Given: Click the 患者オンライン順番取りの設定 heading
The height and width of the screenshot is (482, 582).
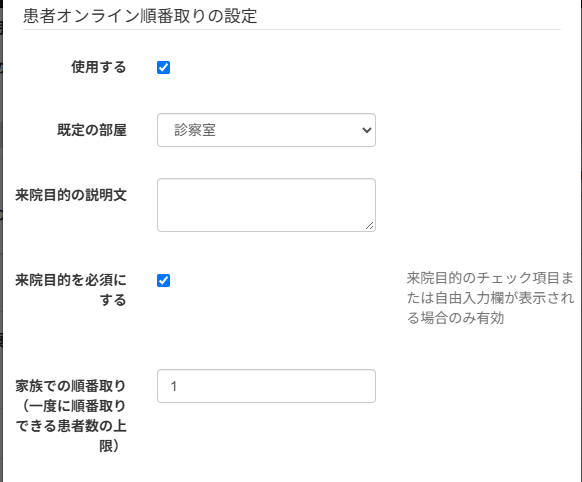Looking at the screenshot, I should [140, 16].
